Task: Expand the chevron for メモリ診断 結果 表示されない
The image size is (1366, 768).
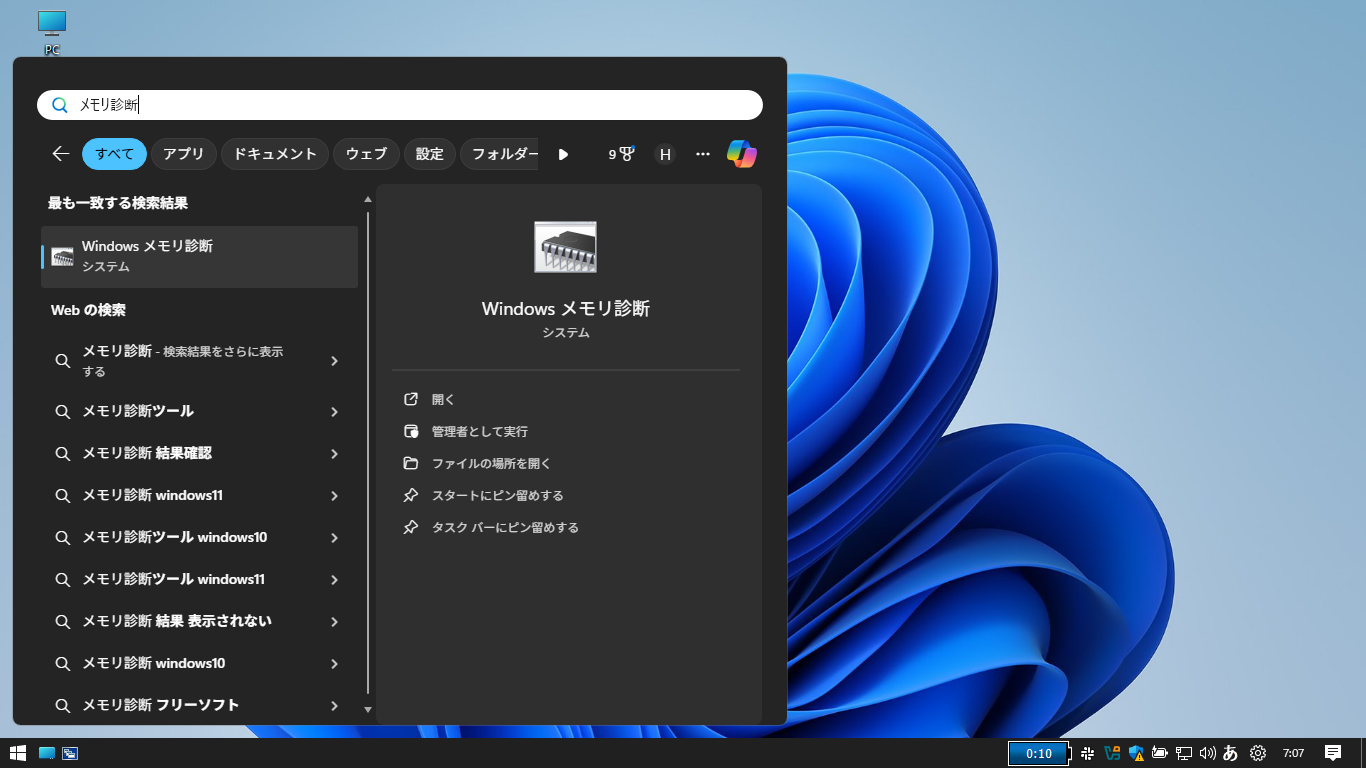Action: [334, 622]
